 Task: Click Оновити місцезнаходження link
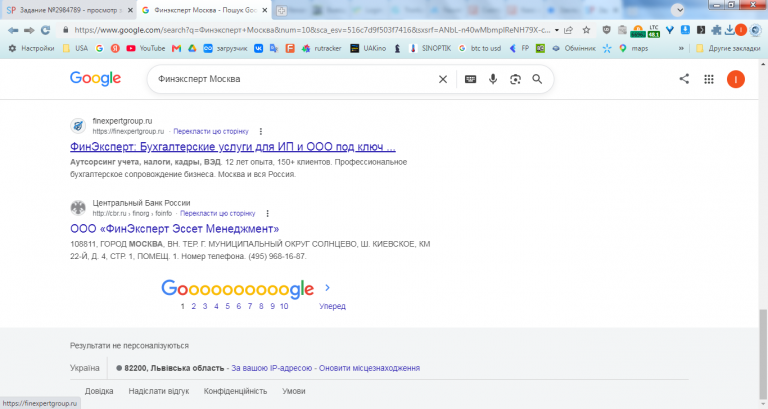[369, 368]
